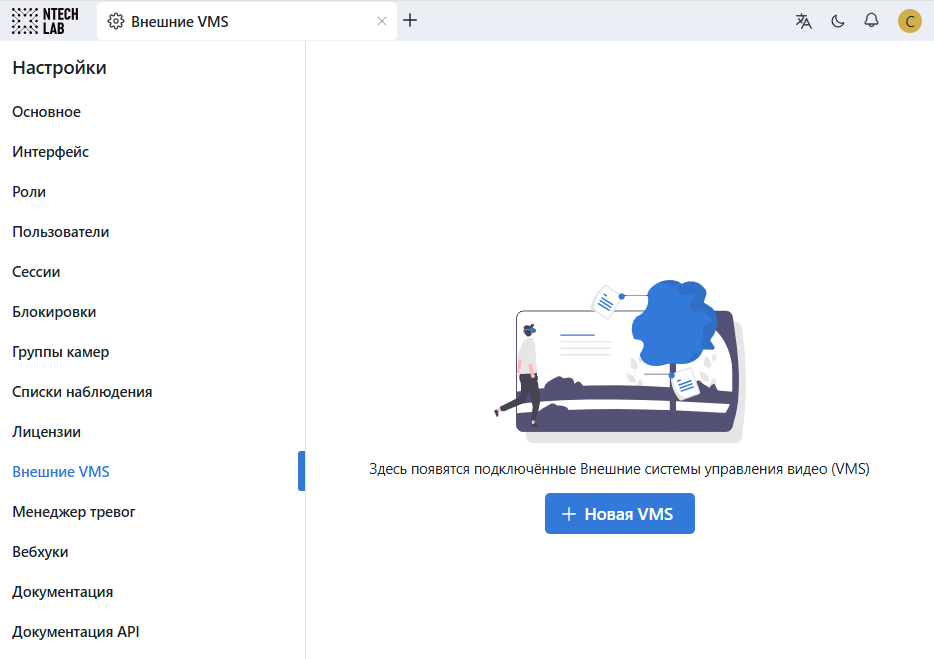Select Сессии in the sidebar

coord(36,272)
